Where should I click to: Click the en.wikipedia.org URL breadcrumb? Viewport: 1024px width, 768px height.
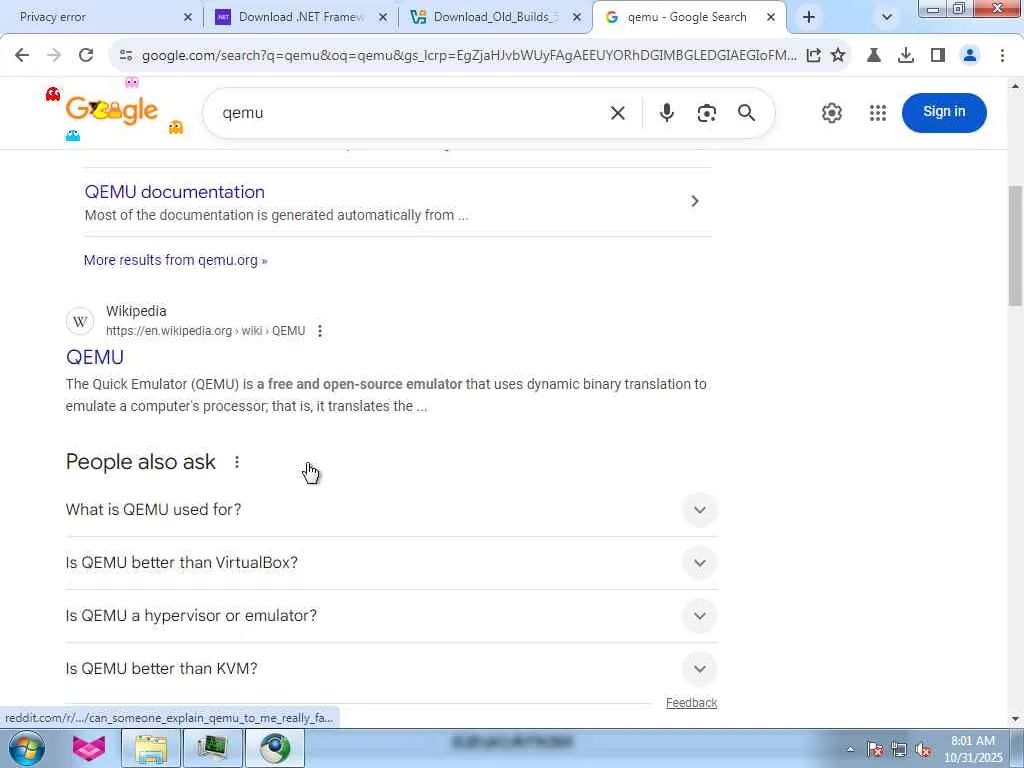[205, 331]
